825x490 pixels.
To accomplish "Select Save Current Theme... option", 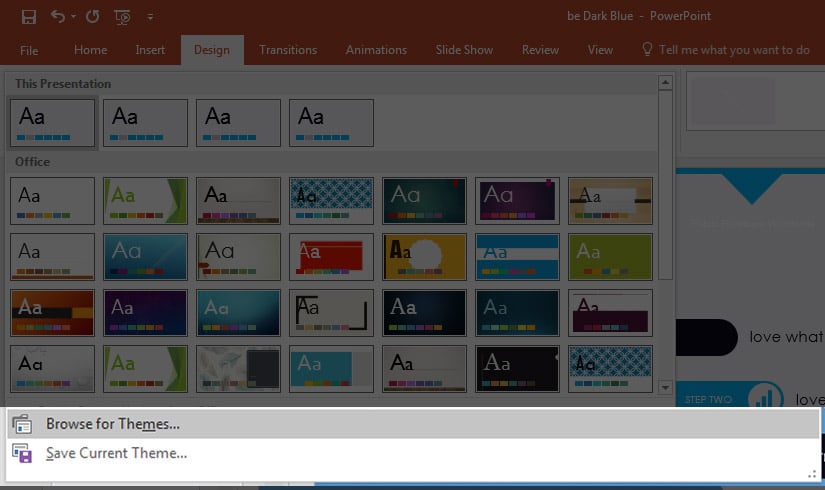I will [x=116, y=453].
